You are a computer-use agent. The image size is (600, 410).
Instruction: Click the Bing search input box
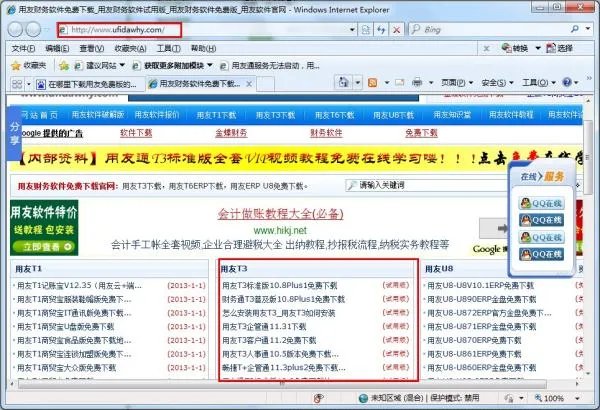pos(490,29)
